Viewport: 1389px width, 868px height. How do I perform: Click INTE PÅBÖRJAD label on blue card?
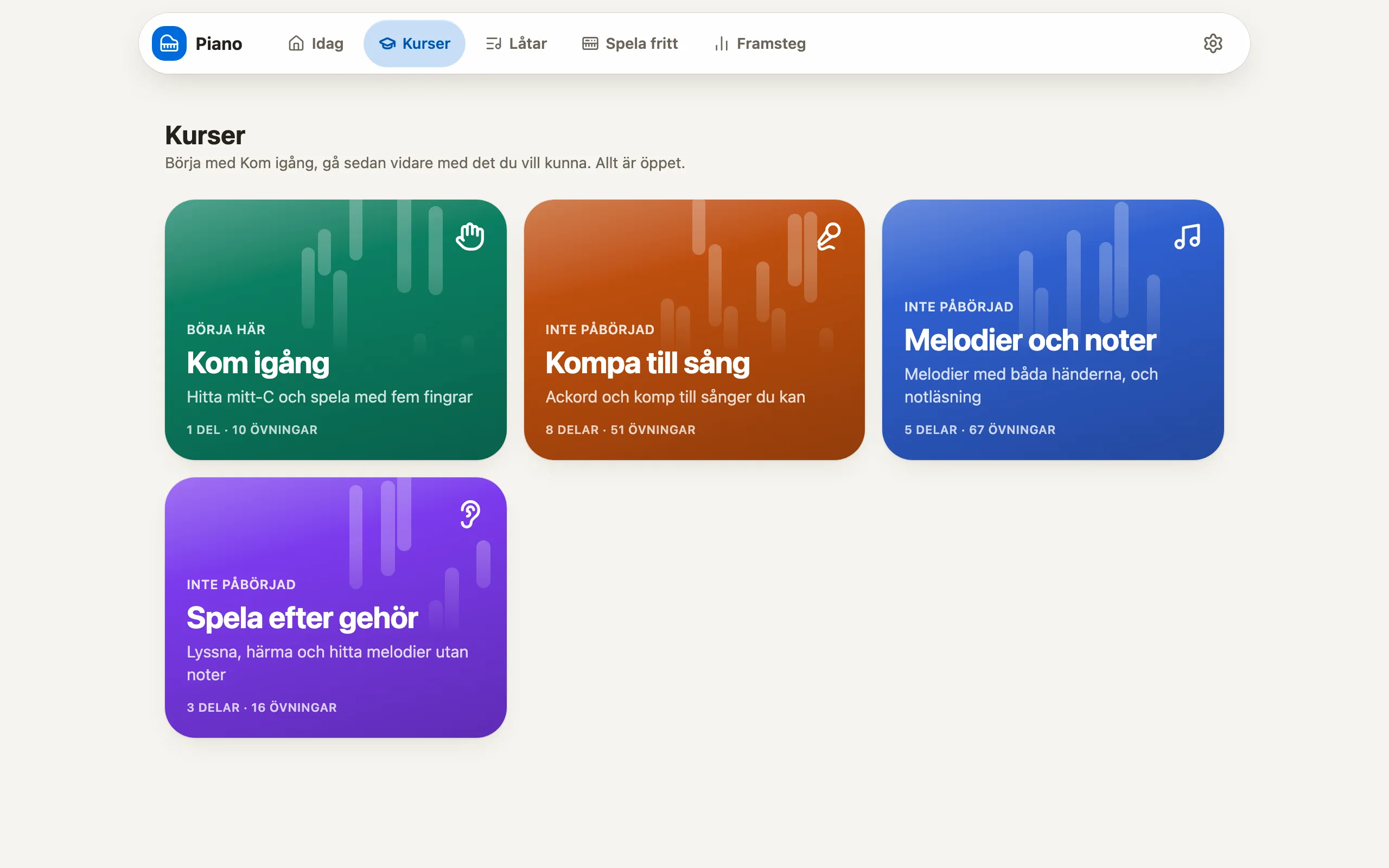pyautogui.click(x=959, y=307)
